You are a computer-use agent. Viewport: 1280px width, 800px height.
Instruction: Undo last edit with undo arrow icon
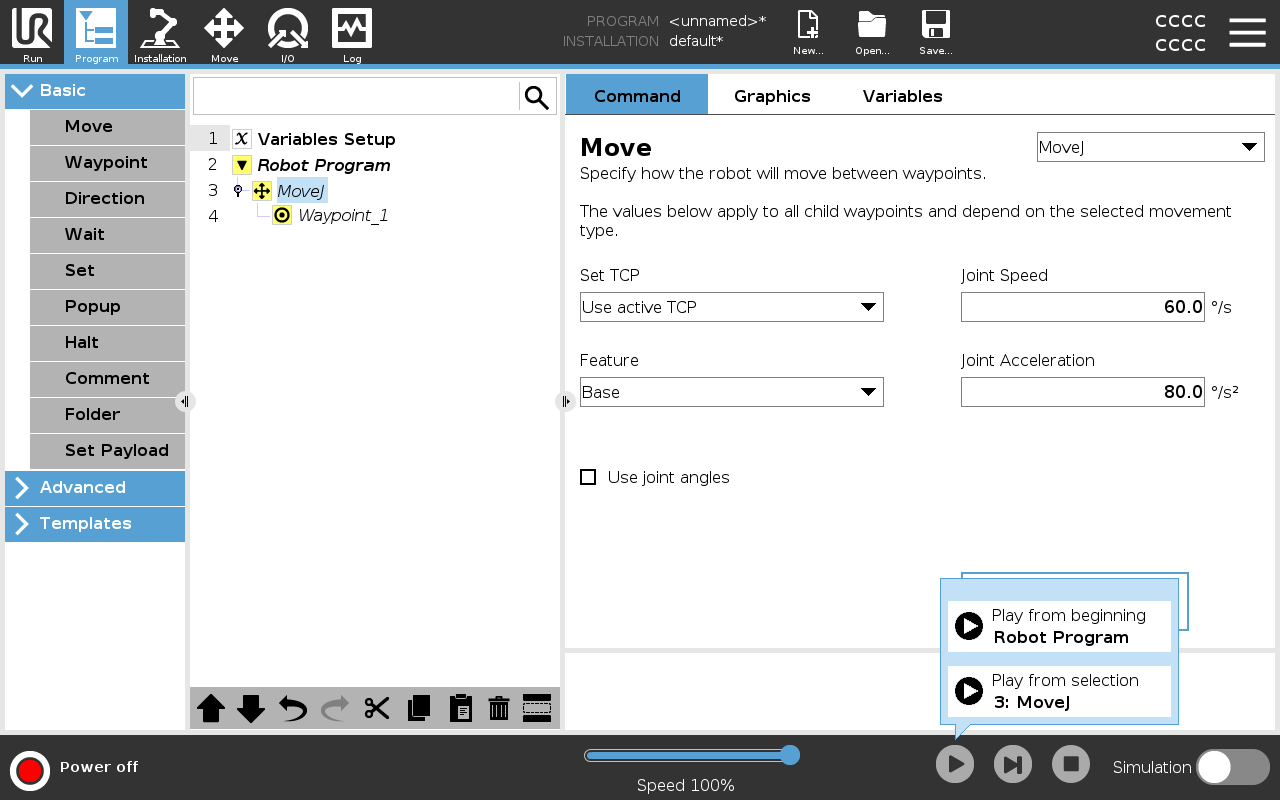coord(291,708)
